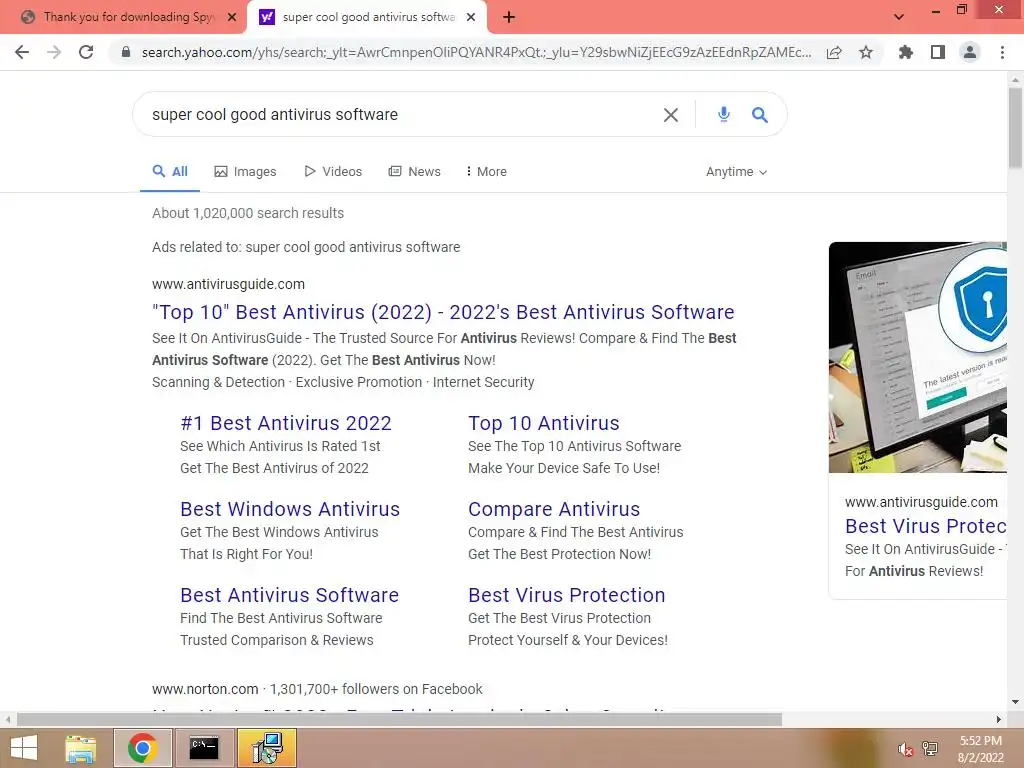Screen dimensions: 1024x768
Task: Reload the current page
Action: 86,52
